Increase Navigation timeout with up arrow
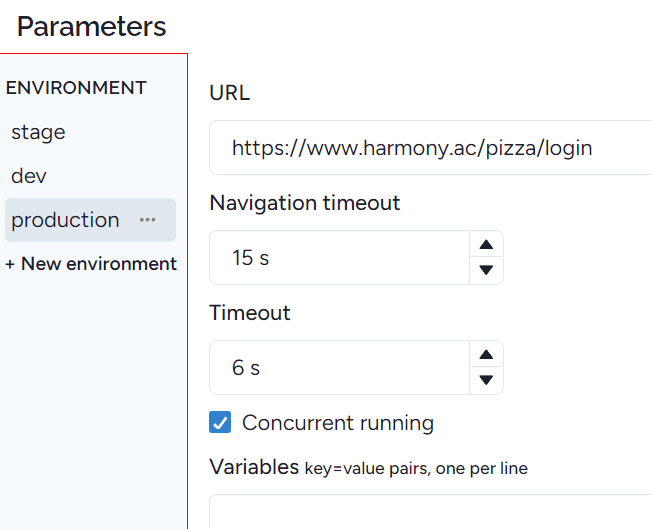Viewport: 652px width, 529px height. [x=486, y=245]
